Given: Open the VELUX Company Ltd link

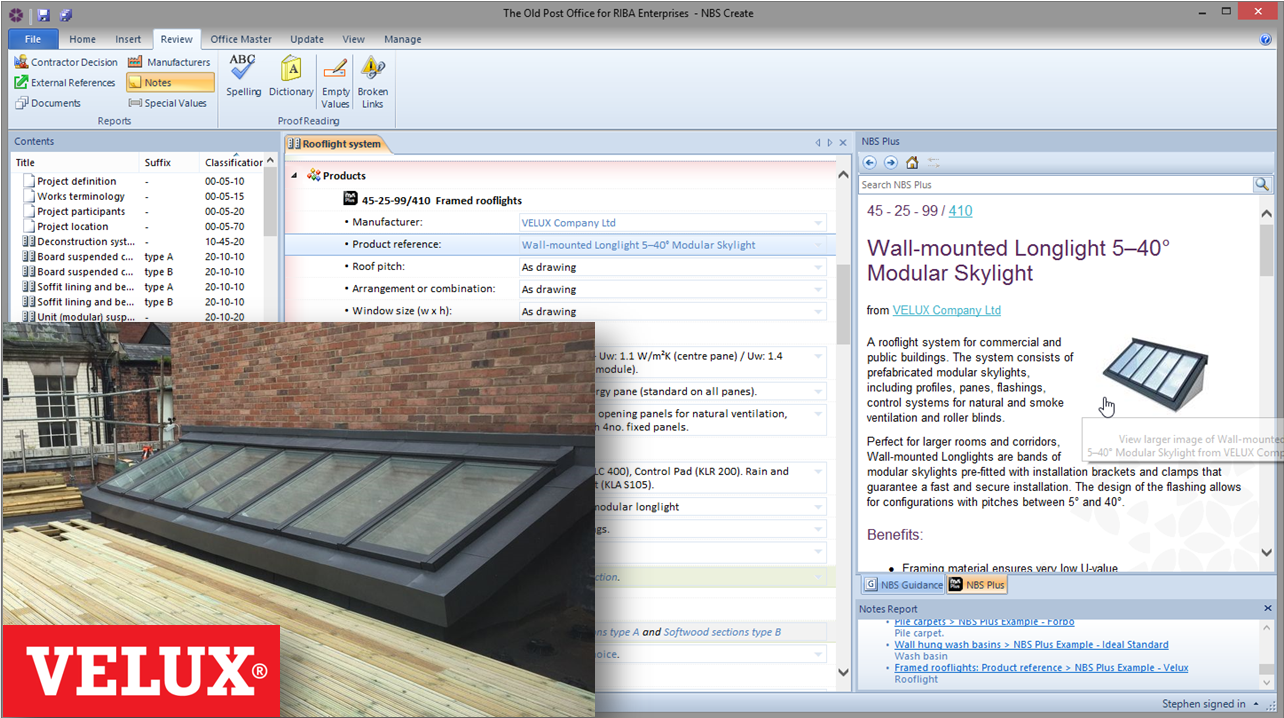Looking at the screenshot, I should point(946,310).
